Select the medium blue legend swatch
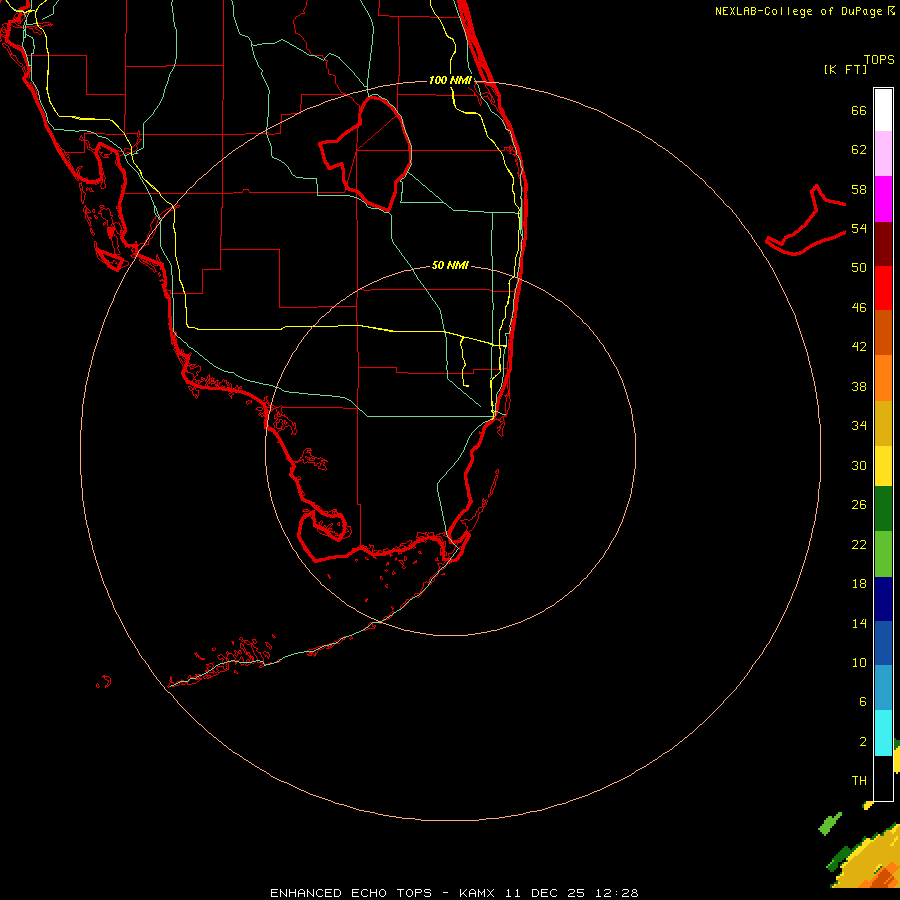900x900 pixels. (x=883, y=643)
